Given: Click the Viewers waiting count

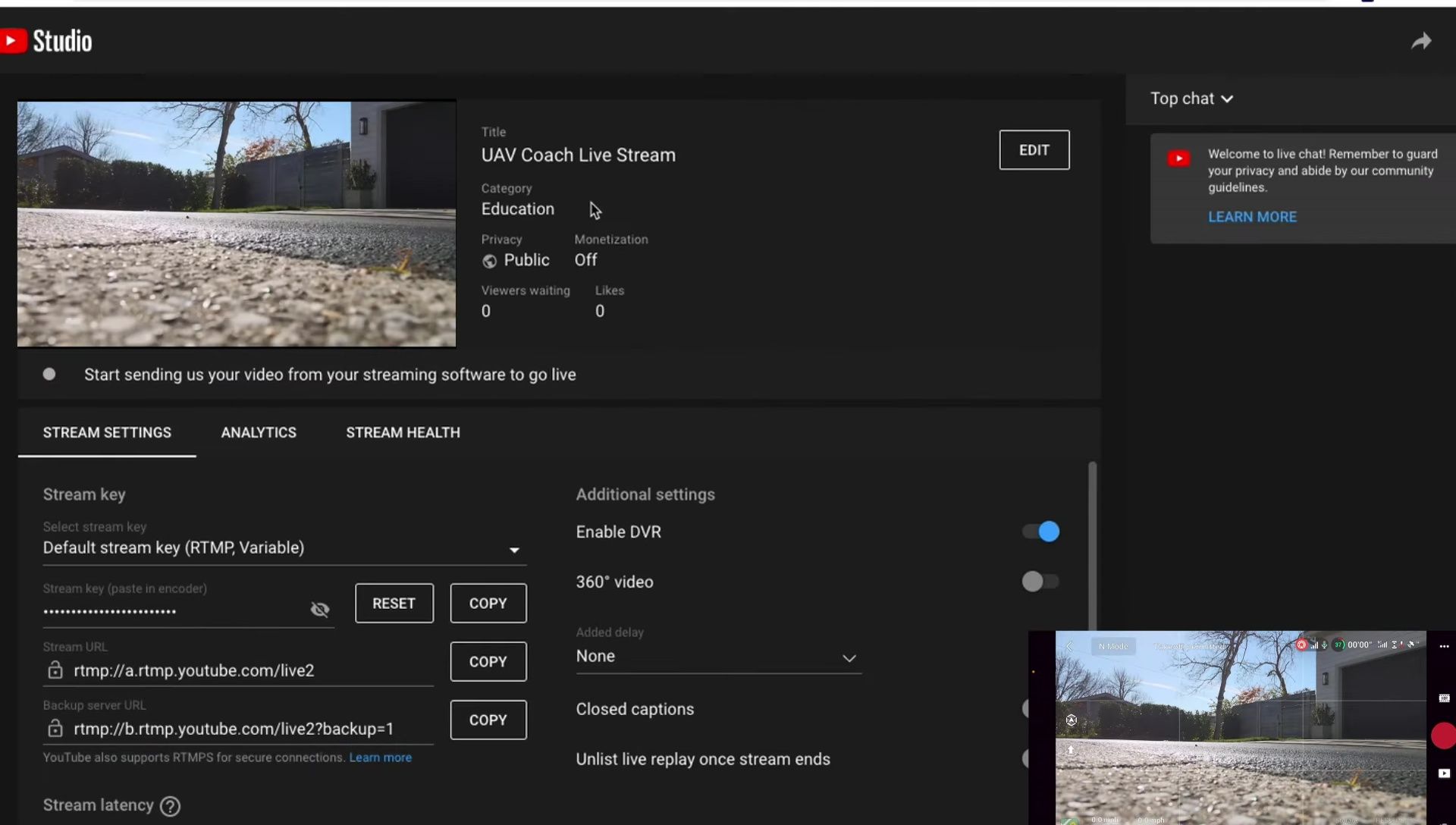Looking at the screenshot, I should tap(486, 311).
